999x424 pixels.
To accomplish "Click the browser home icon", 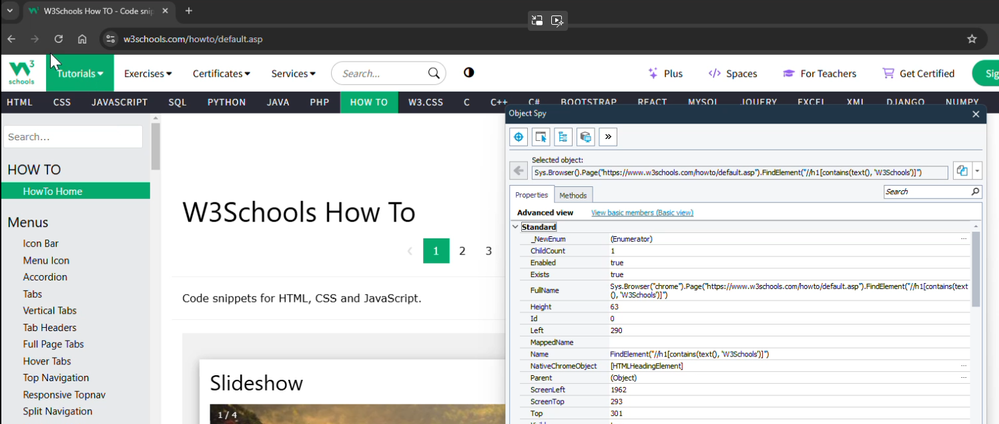I will click(x=83, y=39).
